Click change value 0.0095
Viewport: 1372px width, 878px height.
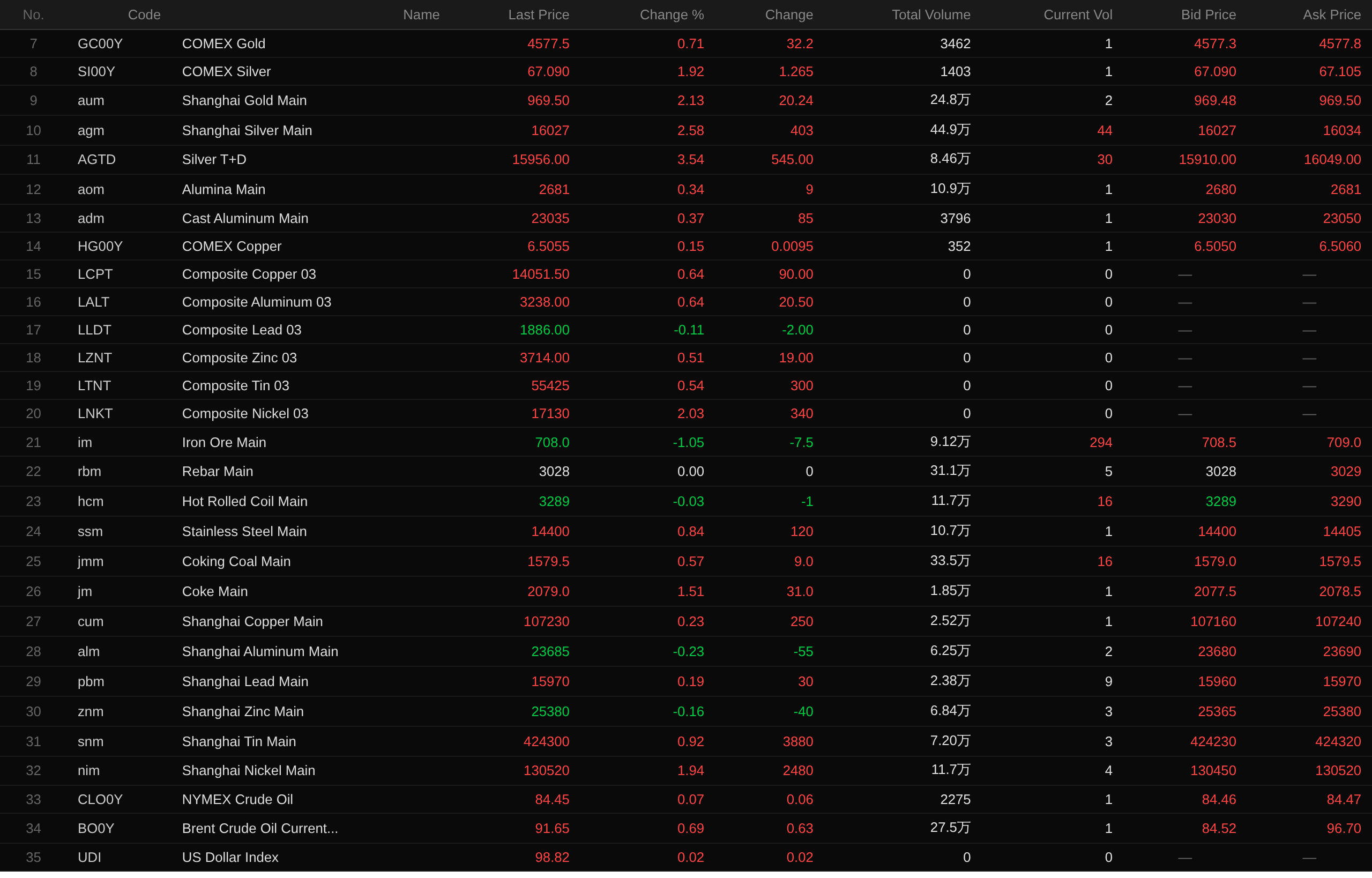(x=792, y=246)
